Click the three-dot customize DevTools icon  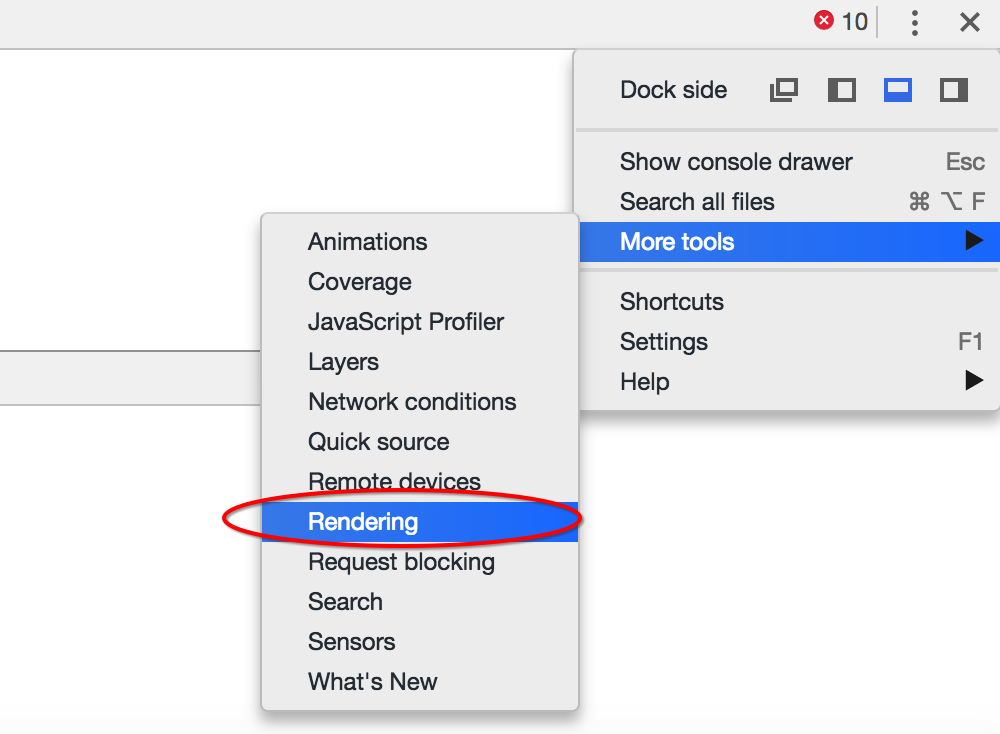coord(915,22)
